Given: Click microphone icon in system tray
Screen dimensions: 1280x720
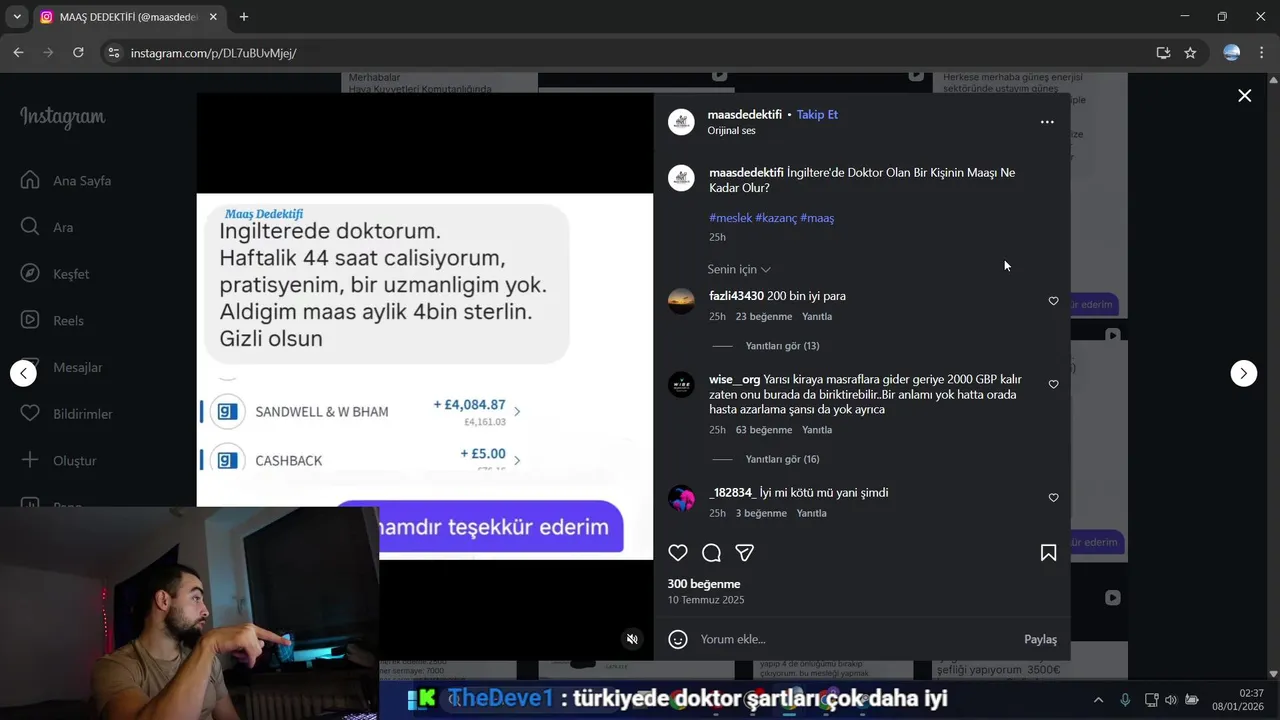Looking at the screenshot, I should (1125, 700).
